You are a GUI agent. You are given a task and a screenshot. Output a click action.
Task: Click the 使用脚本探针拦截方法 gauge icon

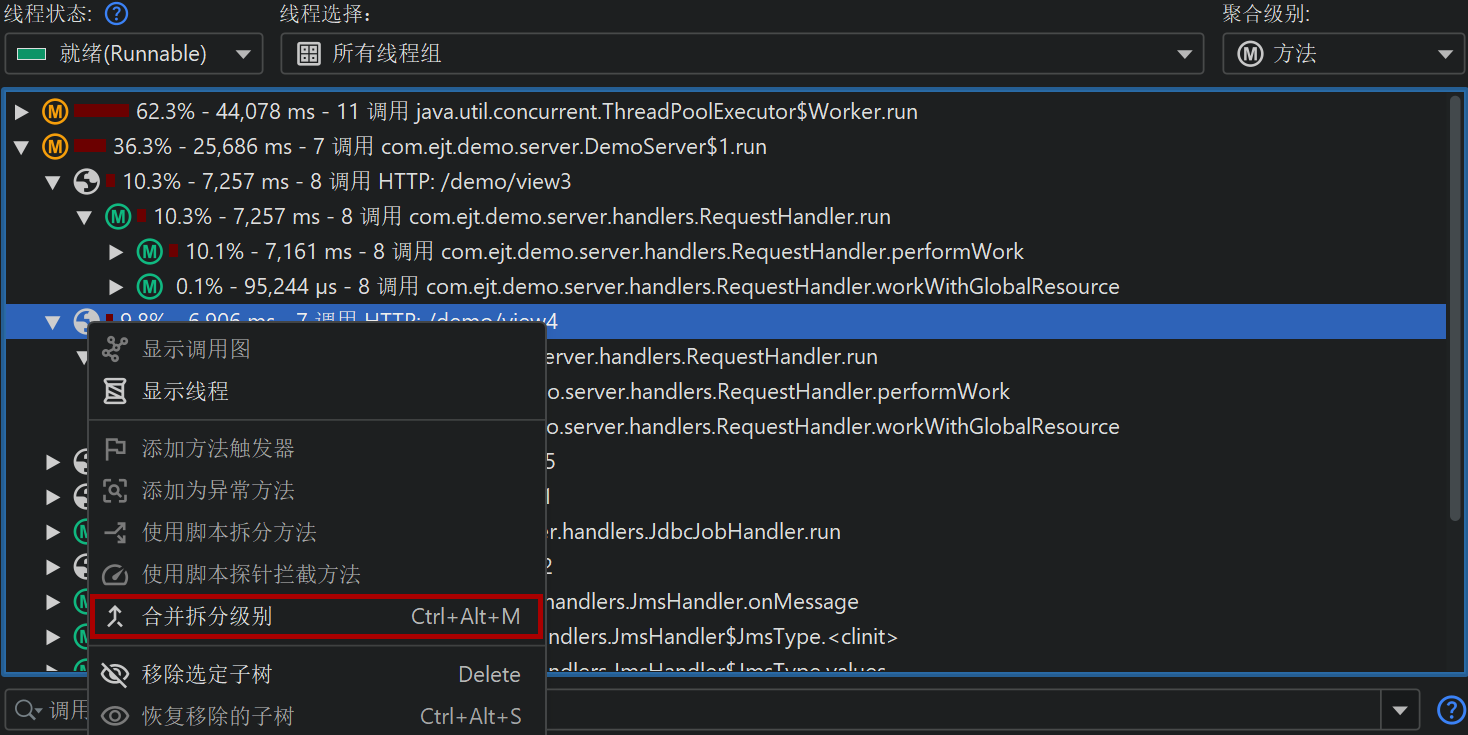[x=116, y=575]
